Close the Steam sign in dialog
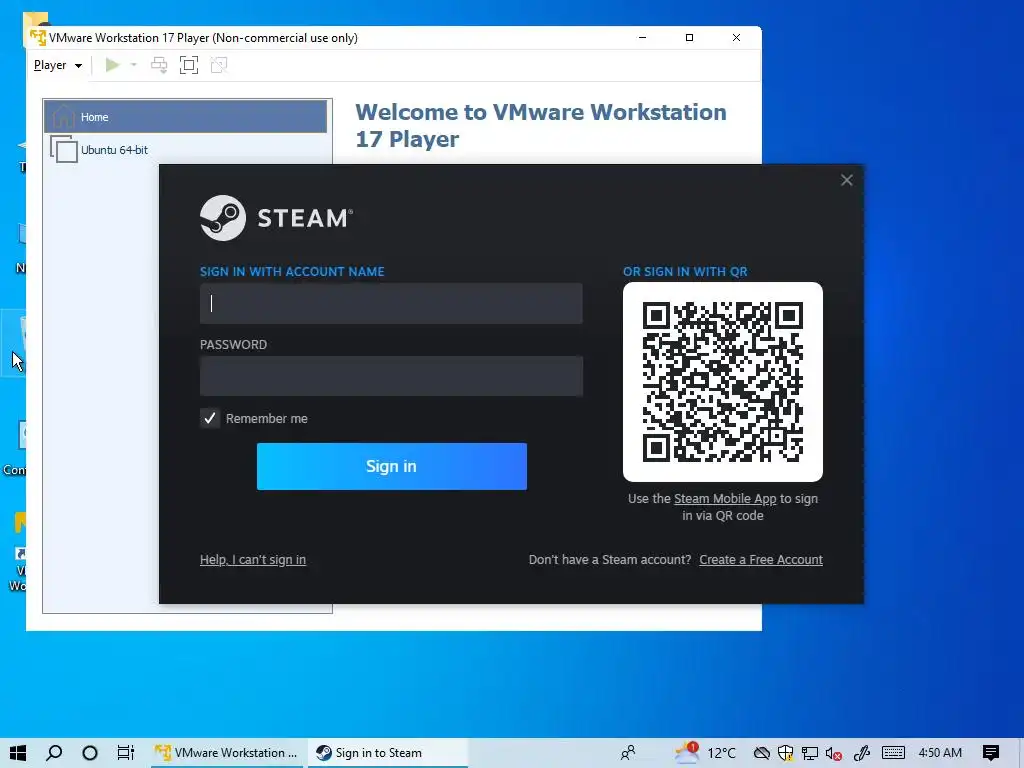This screenshot has width=1024, height=768. pos(846,180)
